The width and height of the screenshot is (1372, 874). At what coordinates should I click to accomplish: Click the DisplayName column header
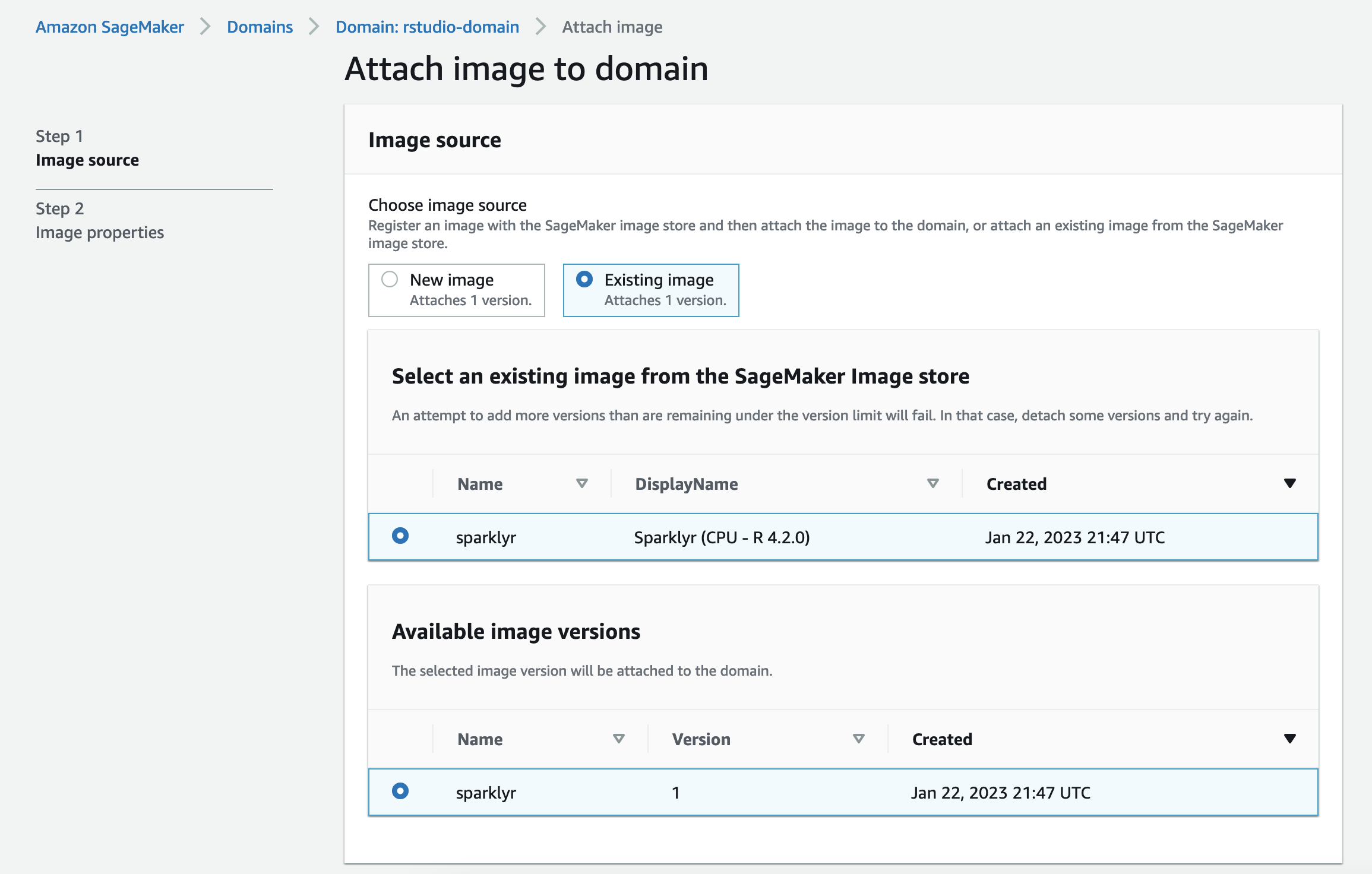pos(687,484)
